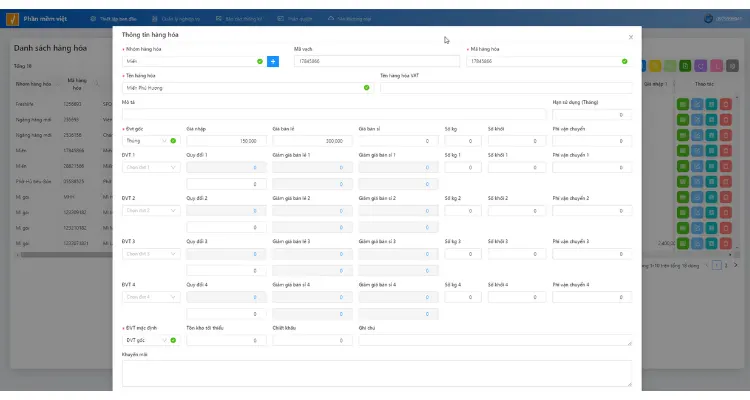This screenshot has height=400, width=750.
Task: Click the next page arrow in the pagination
Action: 736,265
